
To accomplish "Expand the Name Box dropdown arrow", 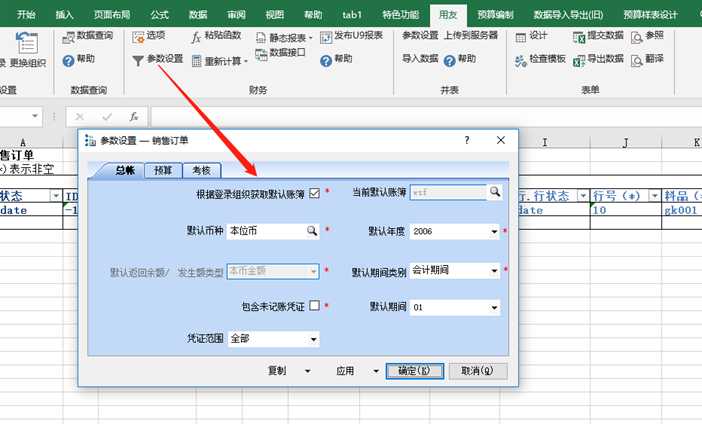I will point(35,116).
